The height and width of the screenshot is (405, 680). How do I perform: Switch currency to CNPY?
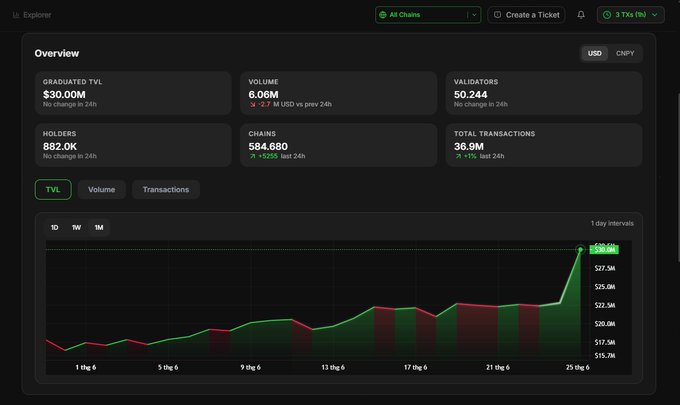[625, 53]
